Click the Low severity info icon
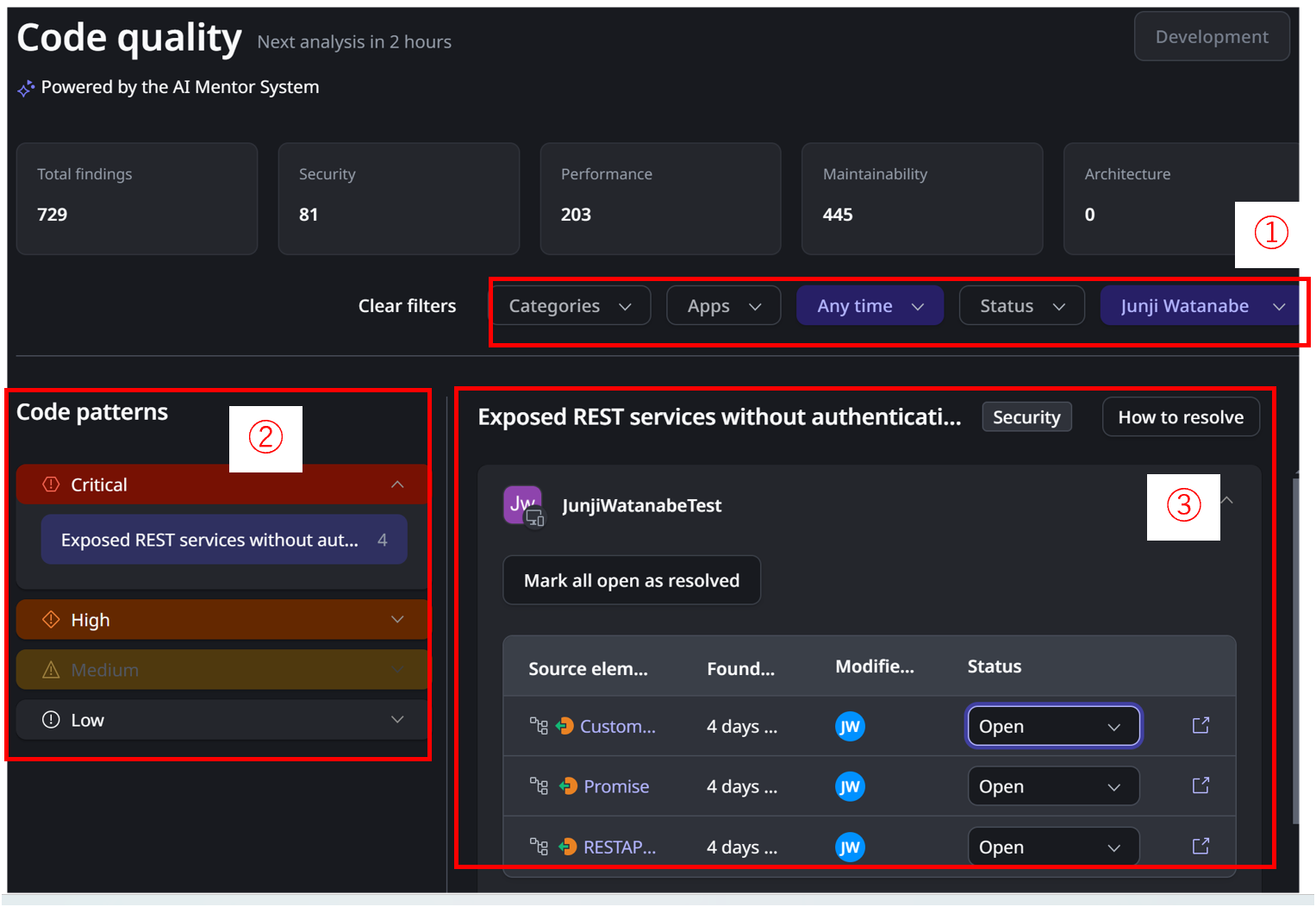The image size is (1316, 907). (x=49, y=719)
